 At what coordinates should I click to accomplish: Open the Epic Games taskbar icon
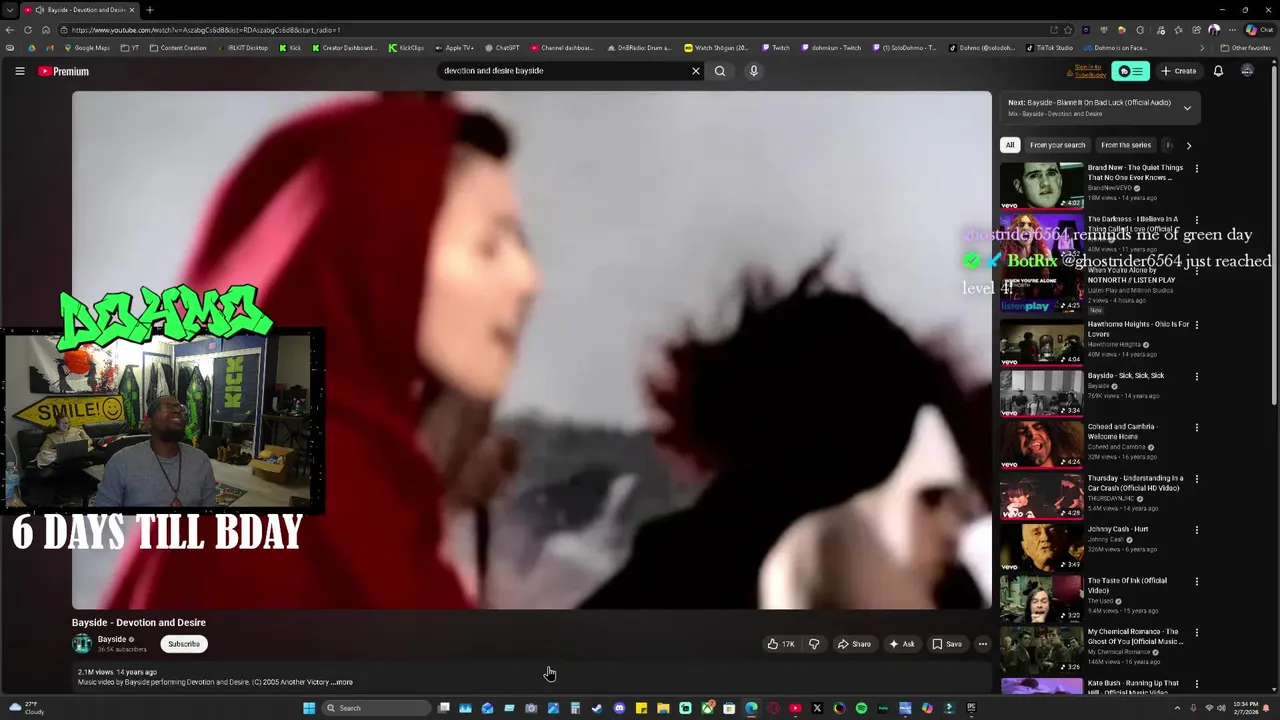[971, 708]
